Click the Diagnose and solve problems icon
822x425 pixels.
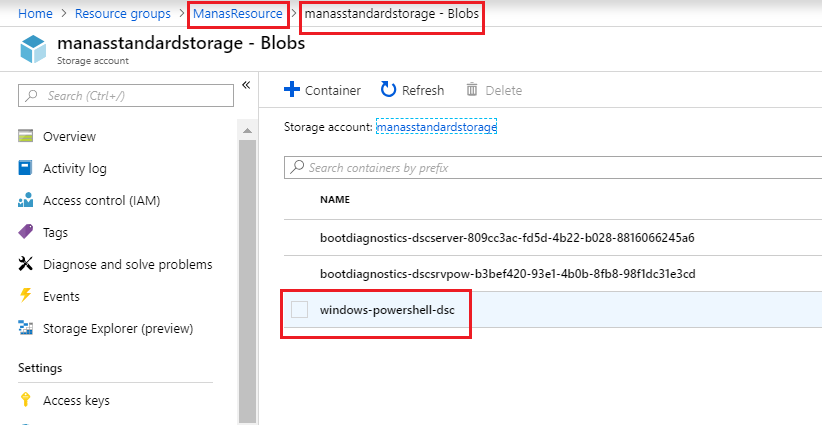(x=26, y=264)
